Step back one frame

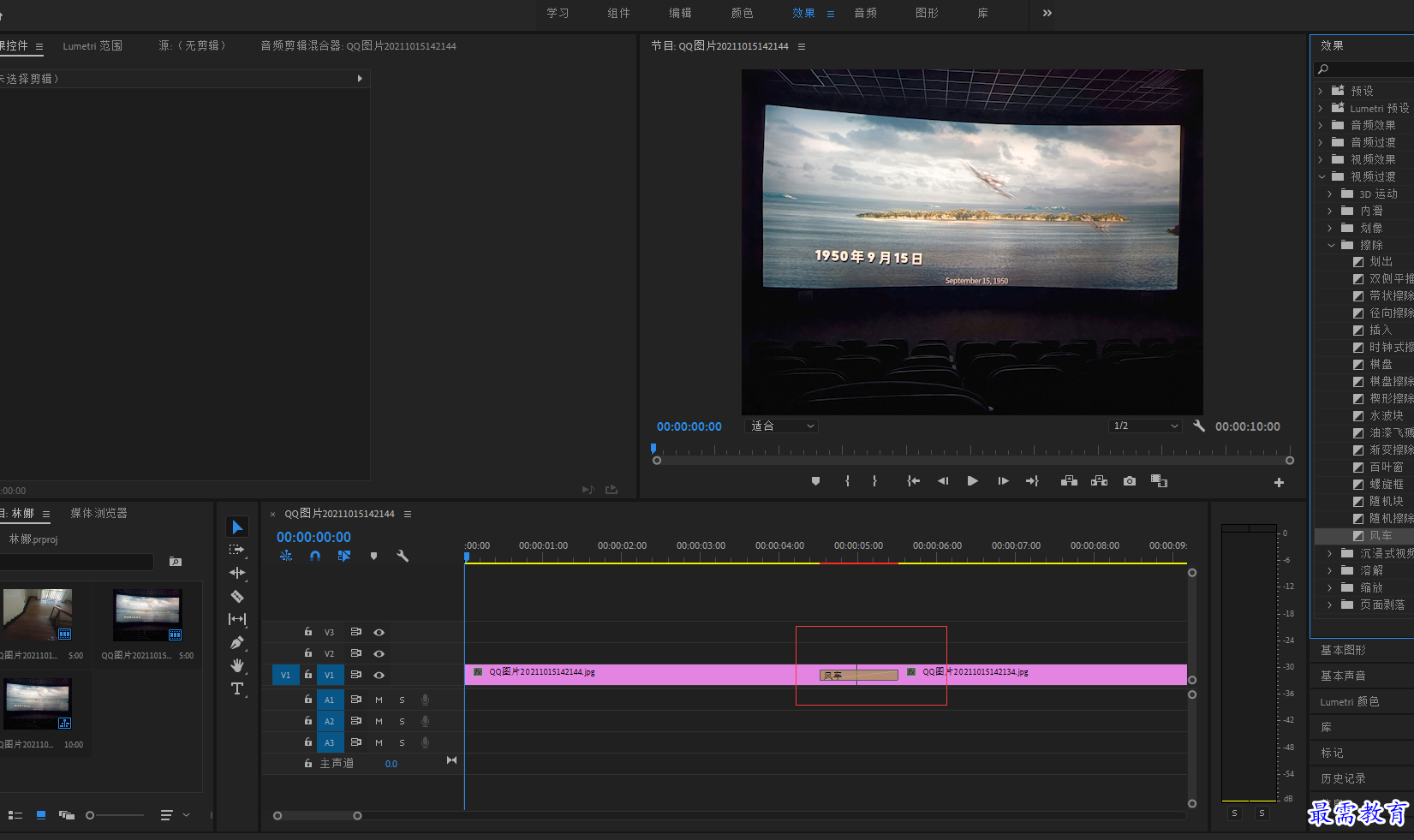click(x=943, y=481)
